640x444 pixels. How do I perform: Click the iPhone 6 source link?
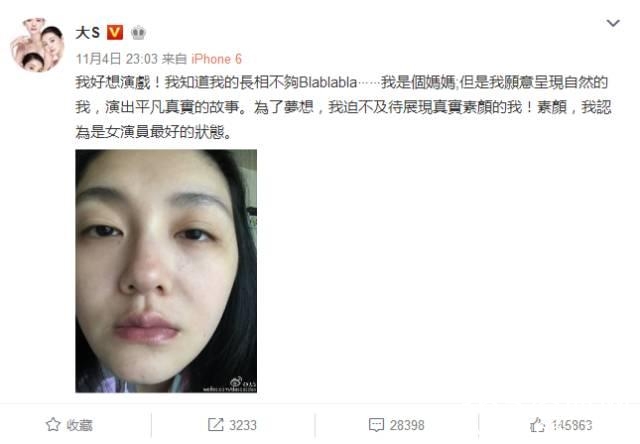(217, 59)
